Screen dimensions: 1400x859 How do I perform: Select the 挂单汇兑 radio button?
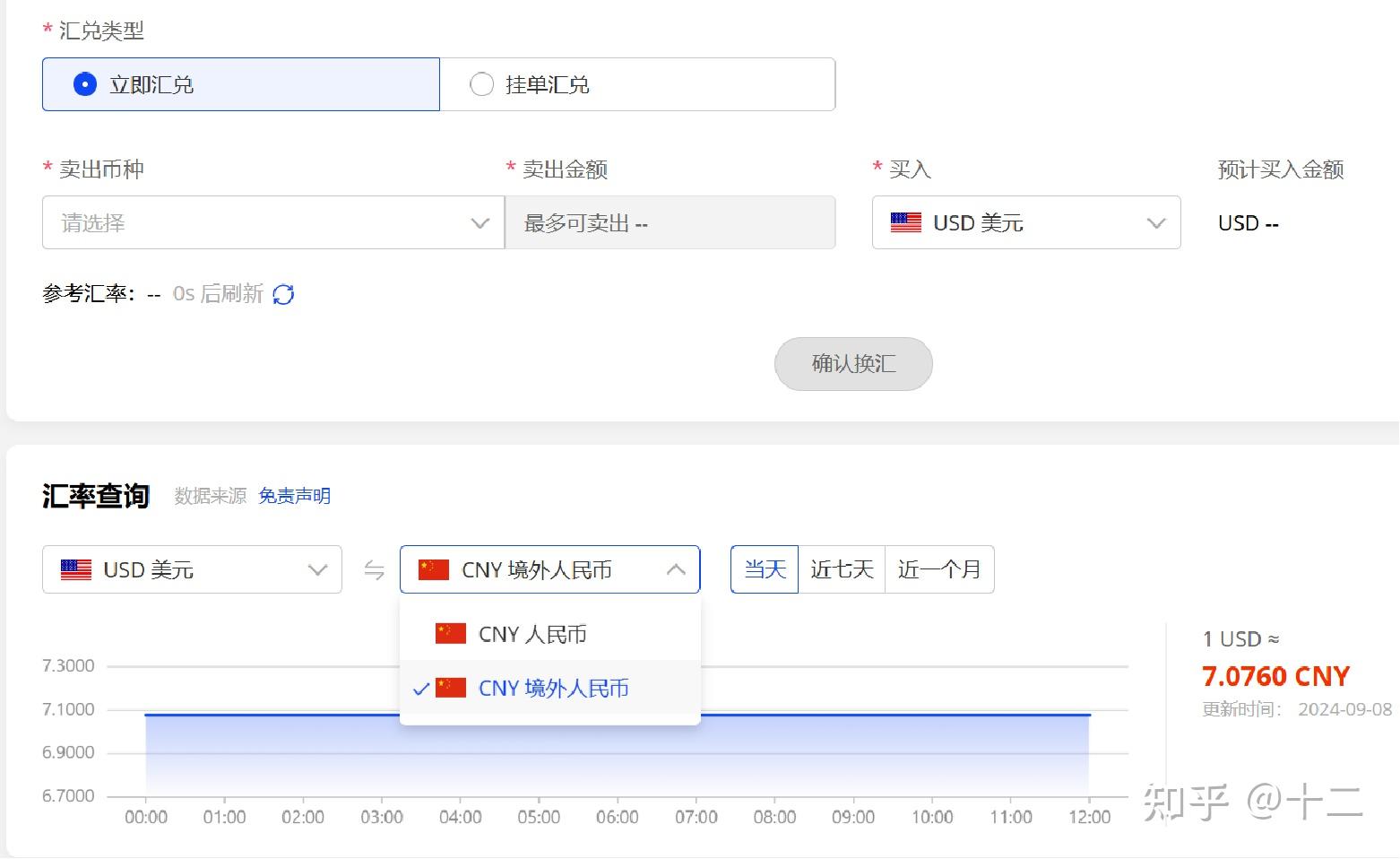(481, 83)
